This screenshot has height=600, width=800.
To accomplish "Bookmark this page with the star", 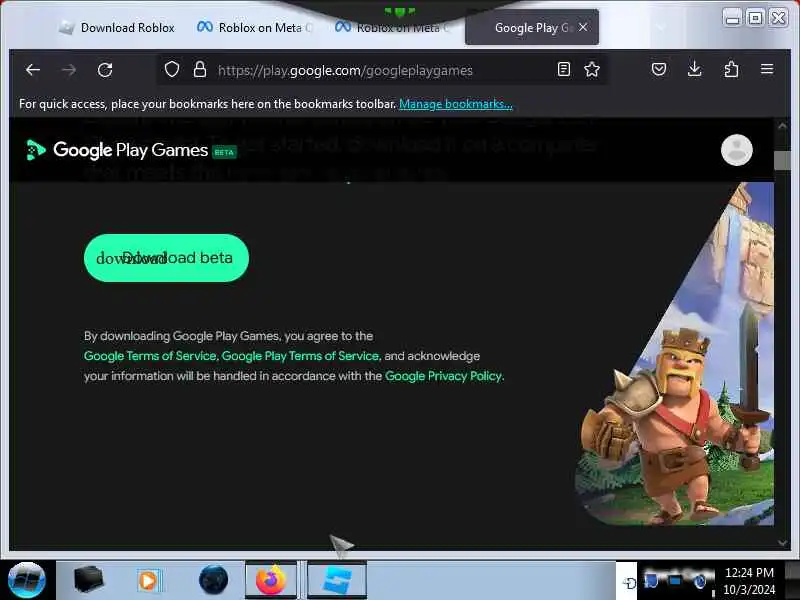I will pyautogui.click(x=592, y=69).
